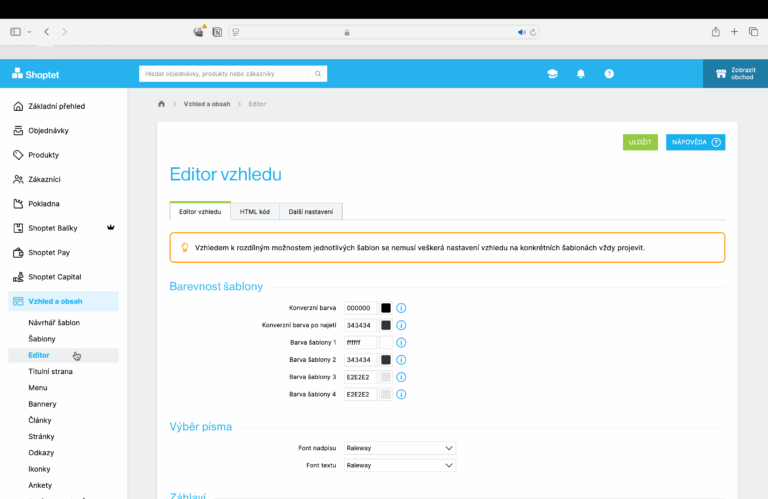Viewport: 768px width, 499px height.
Task: Click the Barva šablony 2 hex field
Action: (360, 360)
